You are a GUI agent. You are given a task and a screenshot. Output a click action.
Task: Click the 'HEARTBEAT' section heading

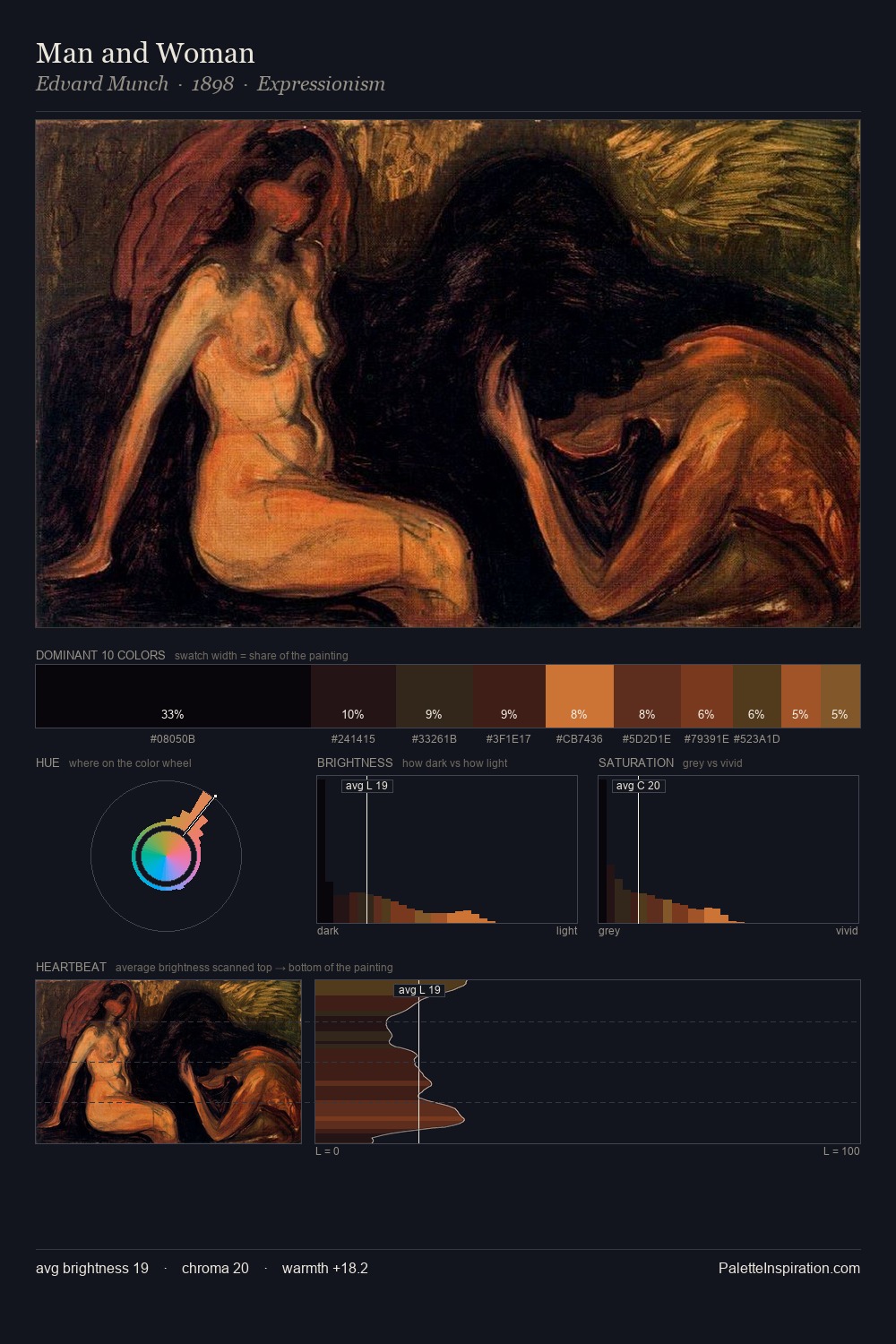point(71,967)
